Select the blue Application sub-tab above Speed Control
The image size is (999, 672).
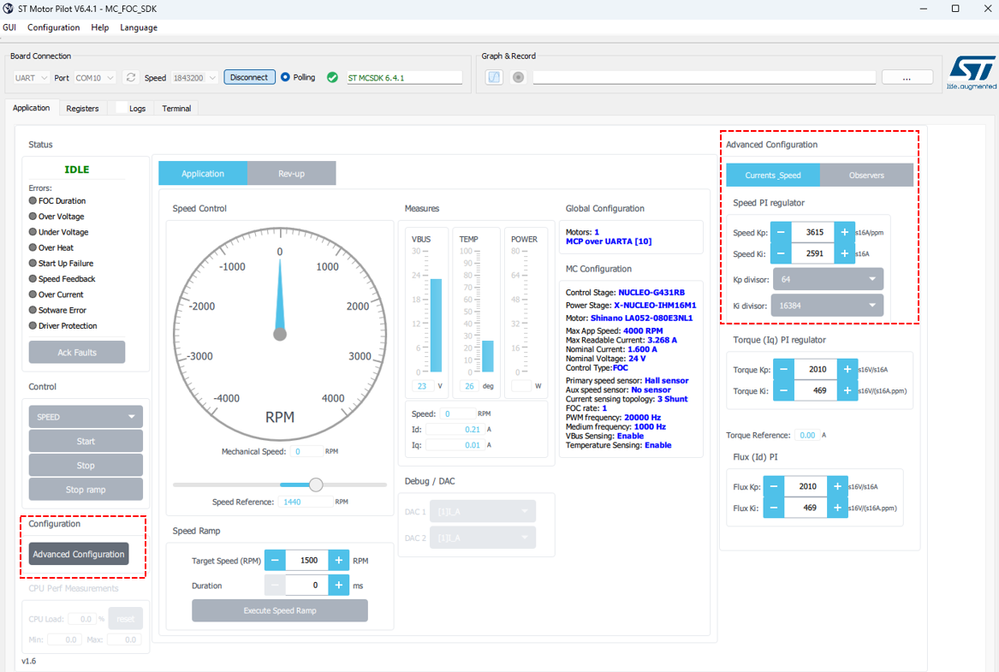[x=203, y=173]
